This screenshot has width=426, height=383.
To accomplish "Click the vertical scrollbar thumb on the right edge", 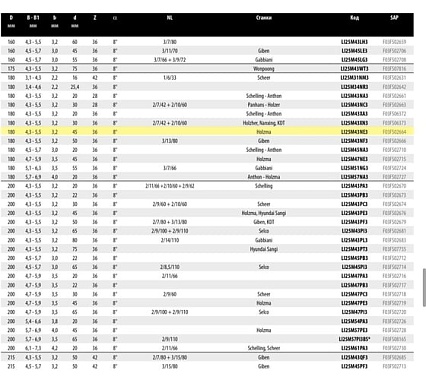I will pos(424,287).
